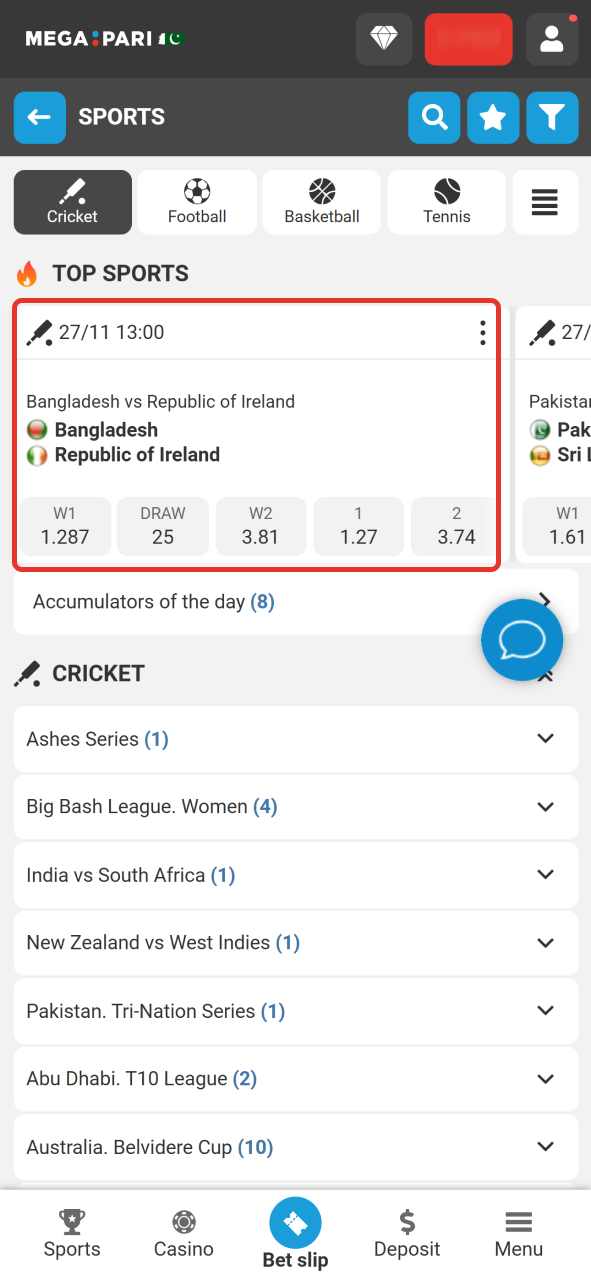Viewport: 591px width, 1280px height.
Task: Expand the Abu Dhabi. T10 League section
Action: 295,1078
